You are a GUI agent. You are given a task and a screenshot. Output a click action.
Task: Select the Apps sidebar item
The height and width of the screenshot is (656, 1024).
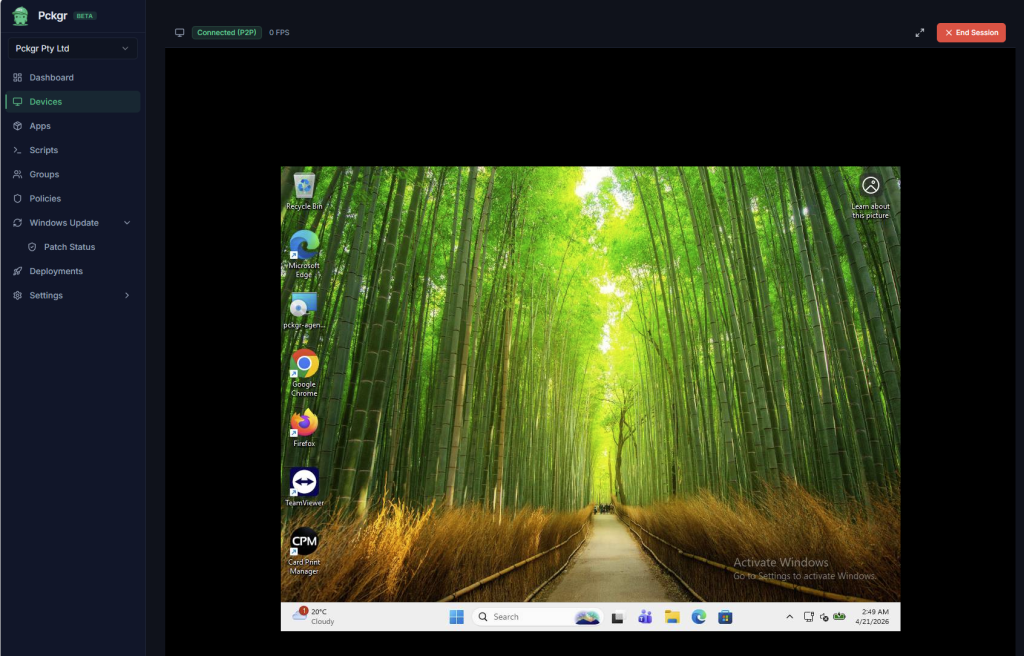(x=40, y=126)
